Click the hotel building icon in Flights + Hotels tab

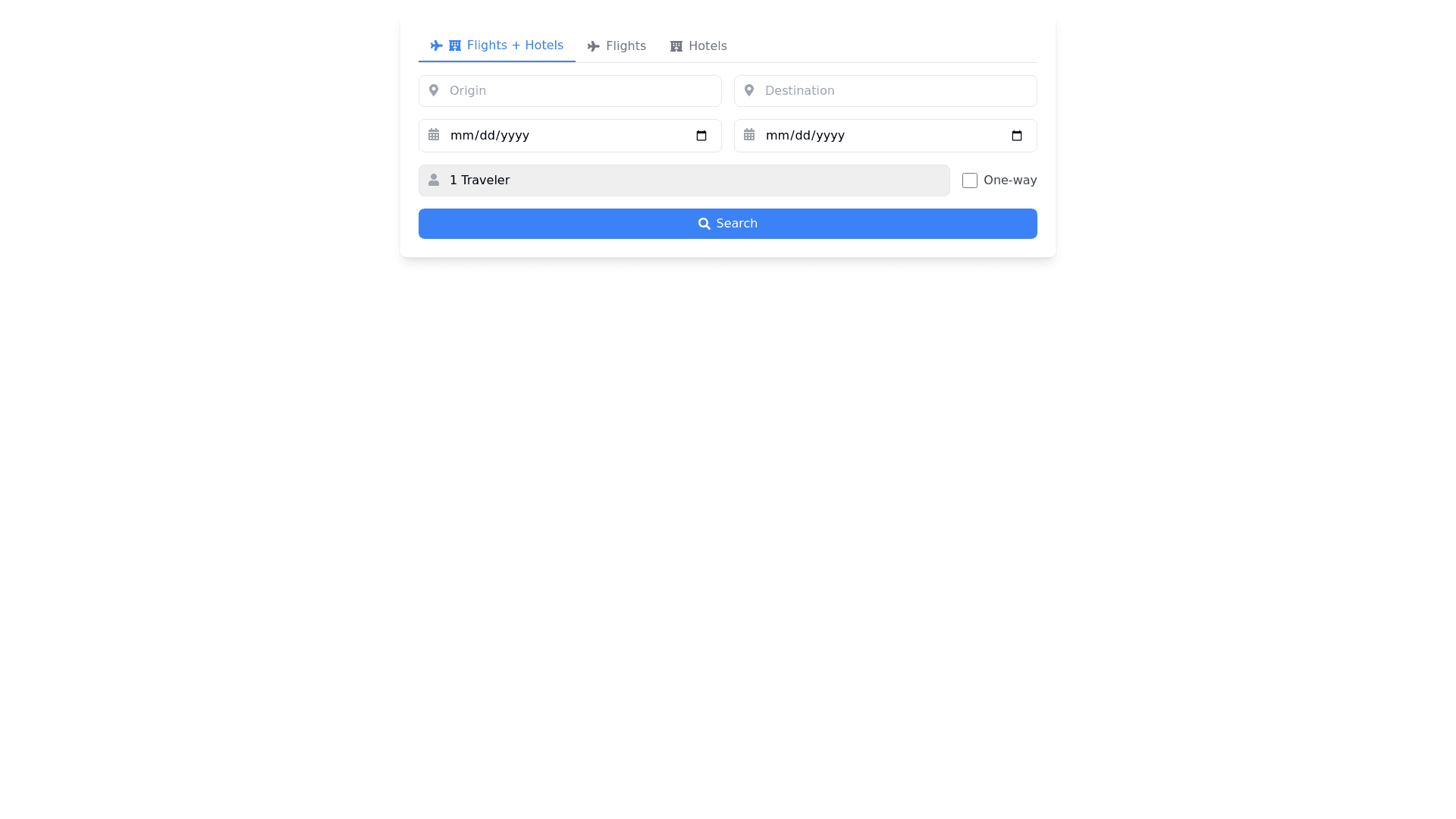click(x=455, y=45)
